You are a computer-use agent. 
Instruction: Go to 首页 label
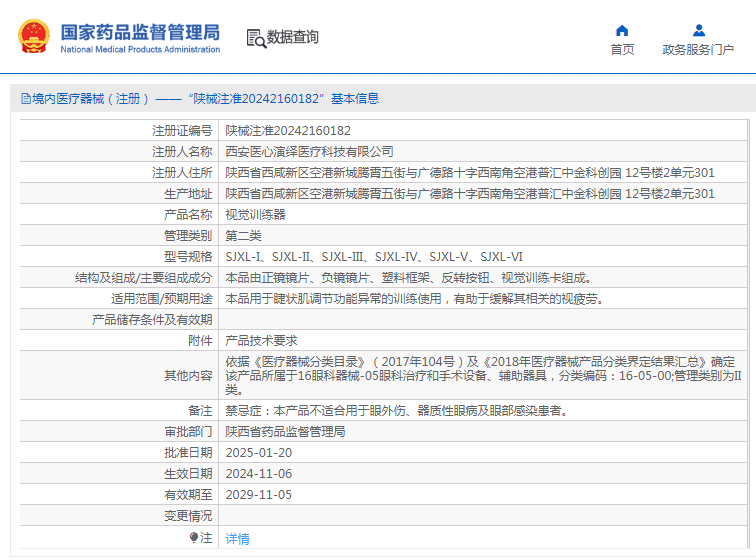[622, 50]
